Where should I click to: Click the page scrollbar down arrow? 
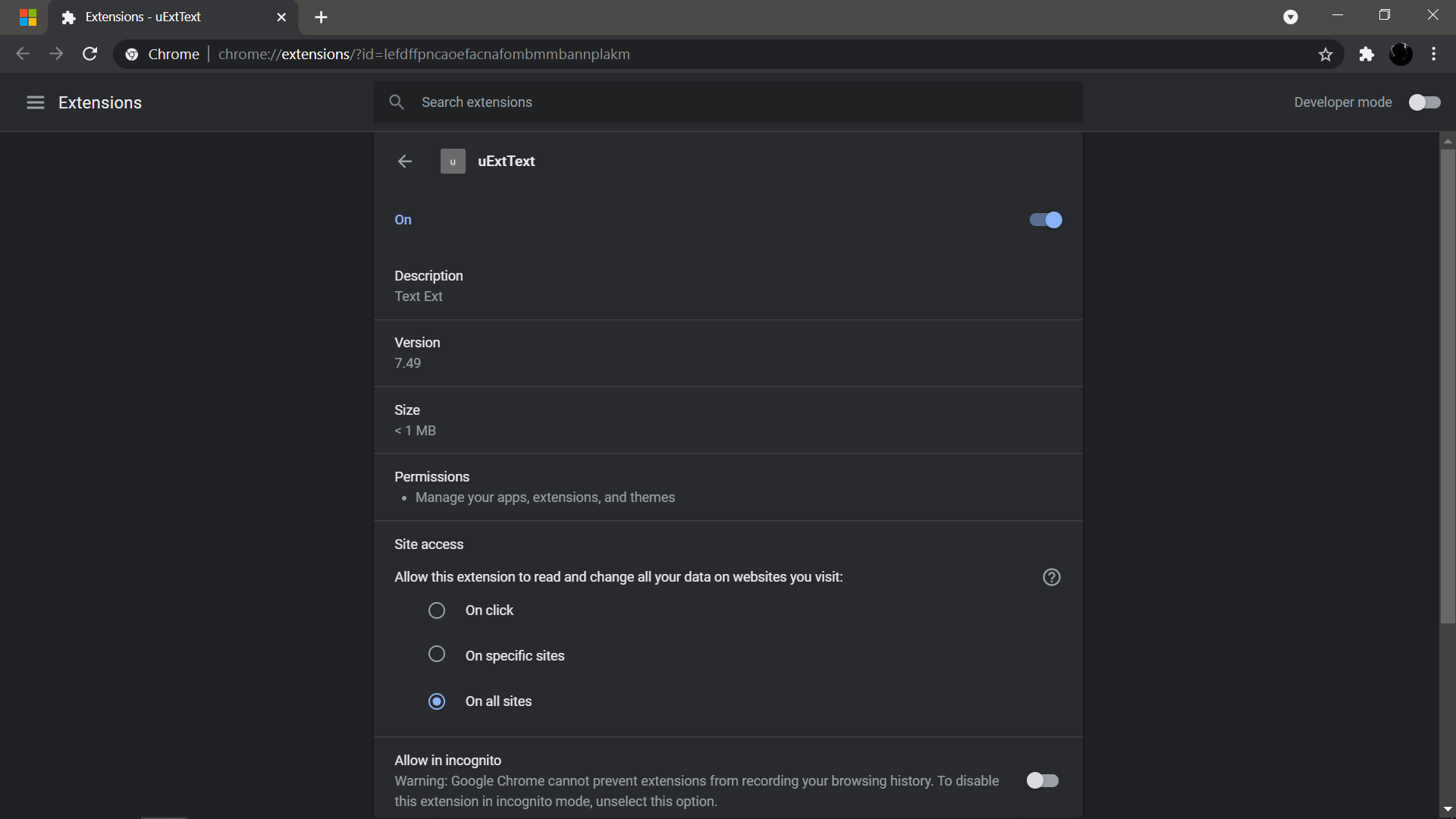click(x=1448, y=810)
